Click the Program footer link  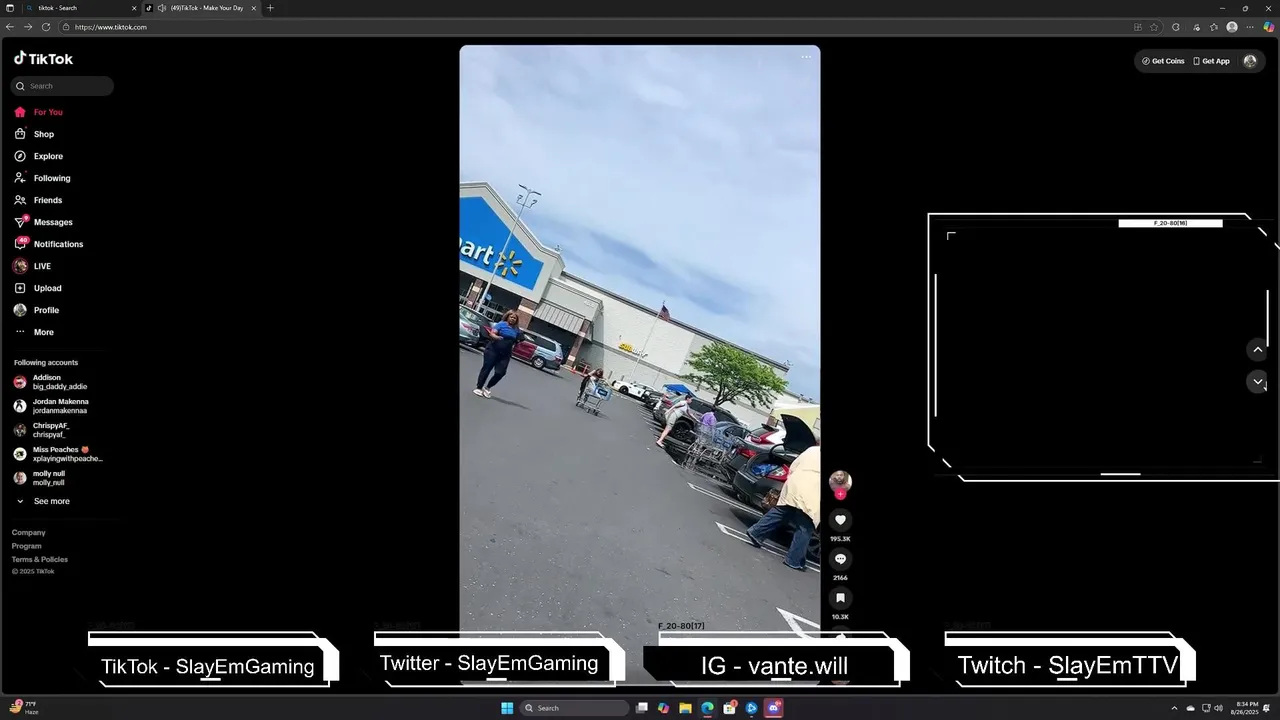pos(27,546)
